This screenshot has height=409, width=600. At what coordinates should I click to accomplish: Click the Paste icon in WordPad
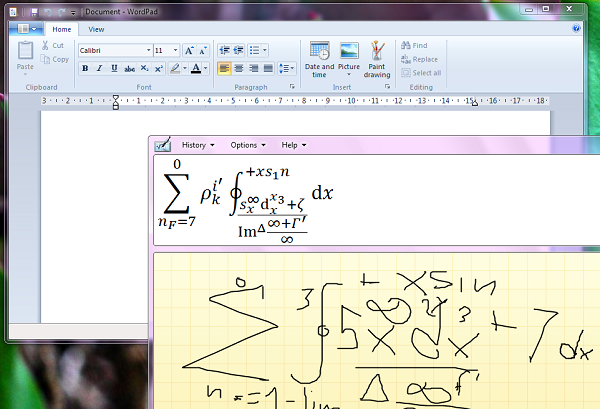(x=25, y=50)
